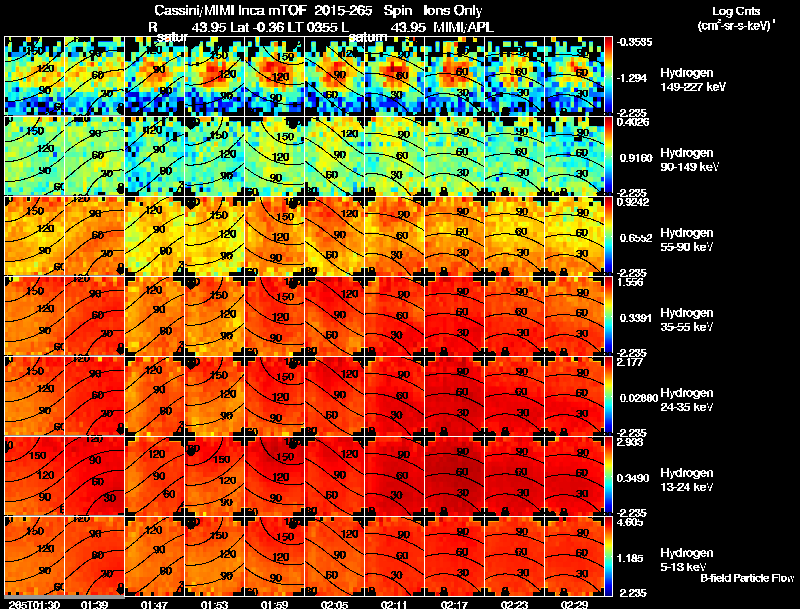Click the '01:59' time axis label

coord(274,604)
